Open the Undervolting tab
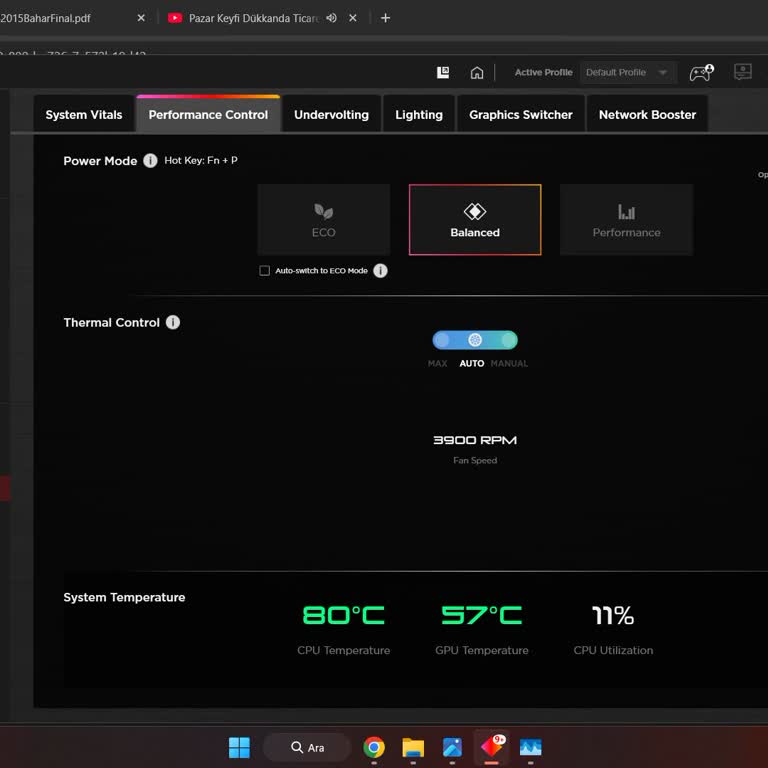The height and width of the screenshot is (768, 768). [x=331, y=115]
